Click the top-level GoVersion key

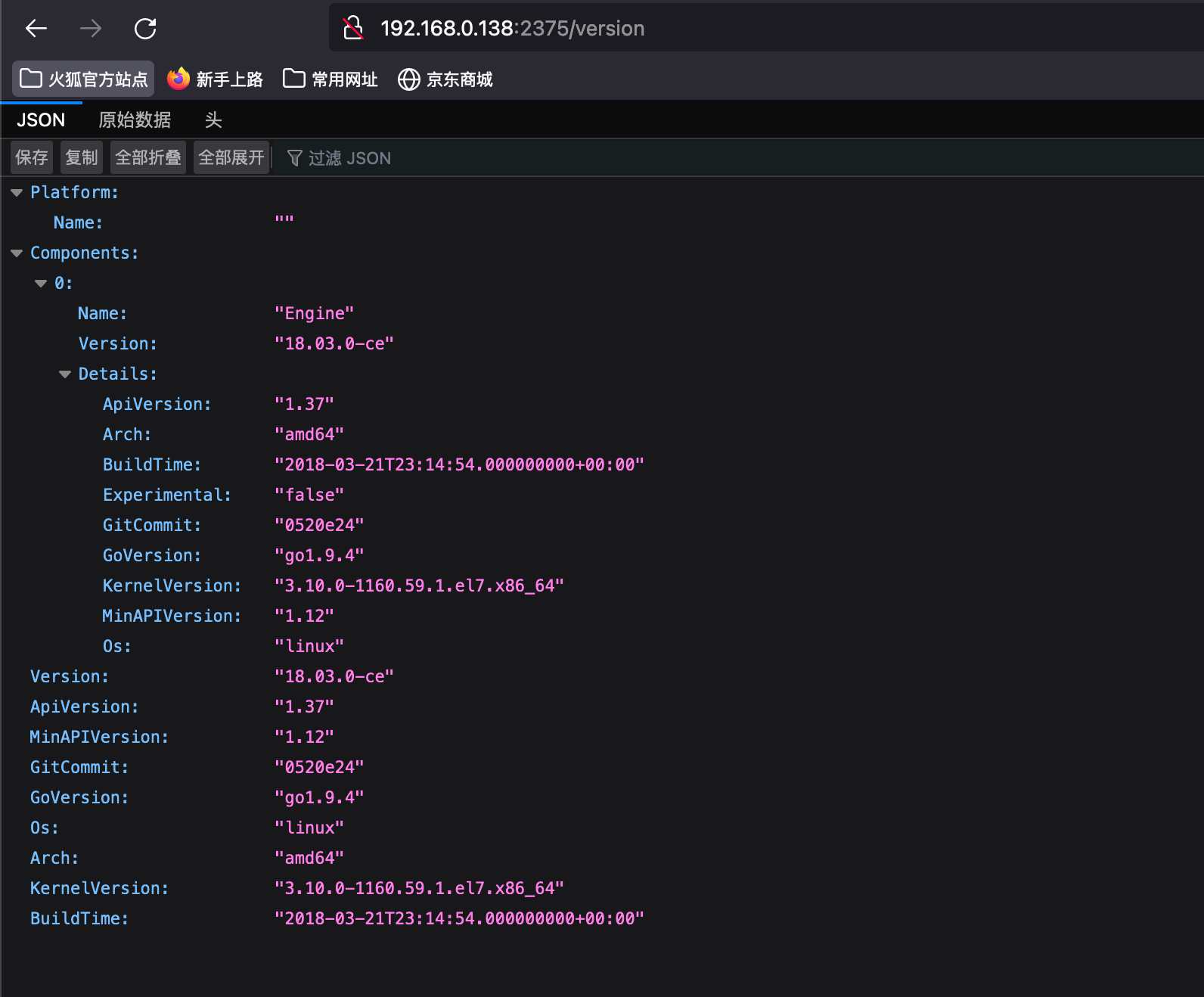(79, 797)
